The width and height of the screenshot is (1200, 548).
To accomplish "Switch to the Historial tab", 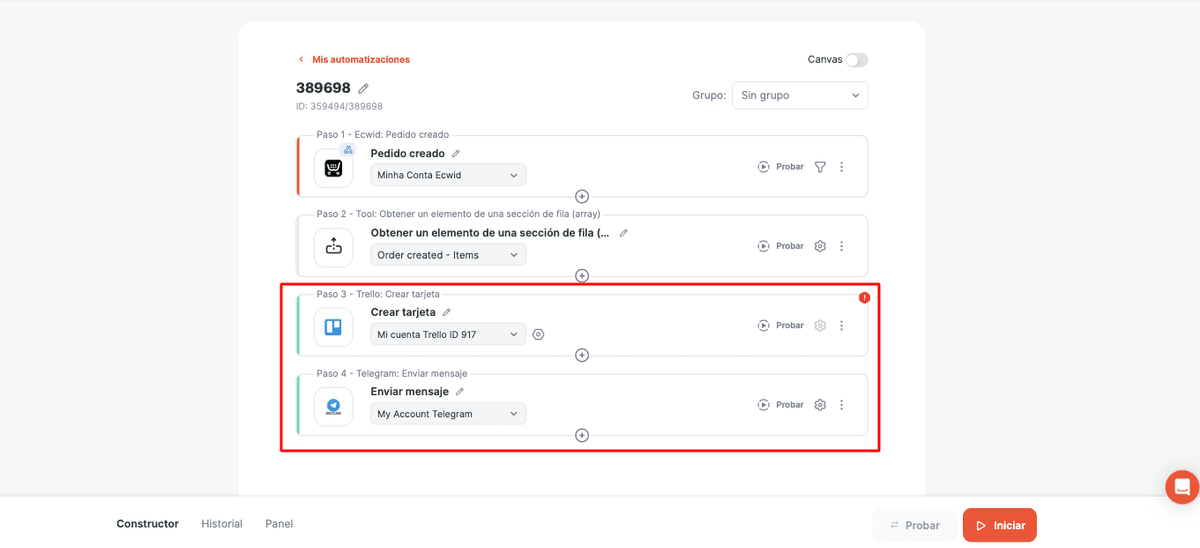I will pyautogui.click(x=222, y=524).
